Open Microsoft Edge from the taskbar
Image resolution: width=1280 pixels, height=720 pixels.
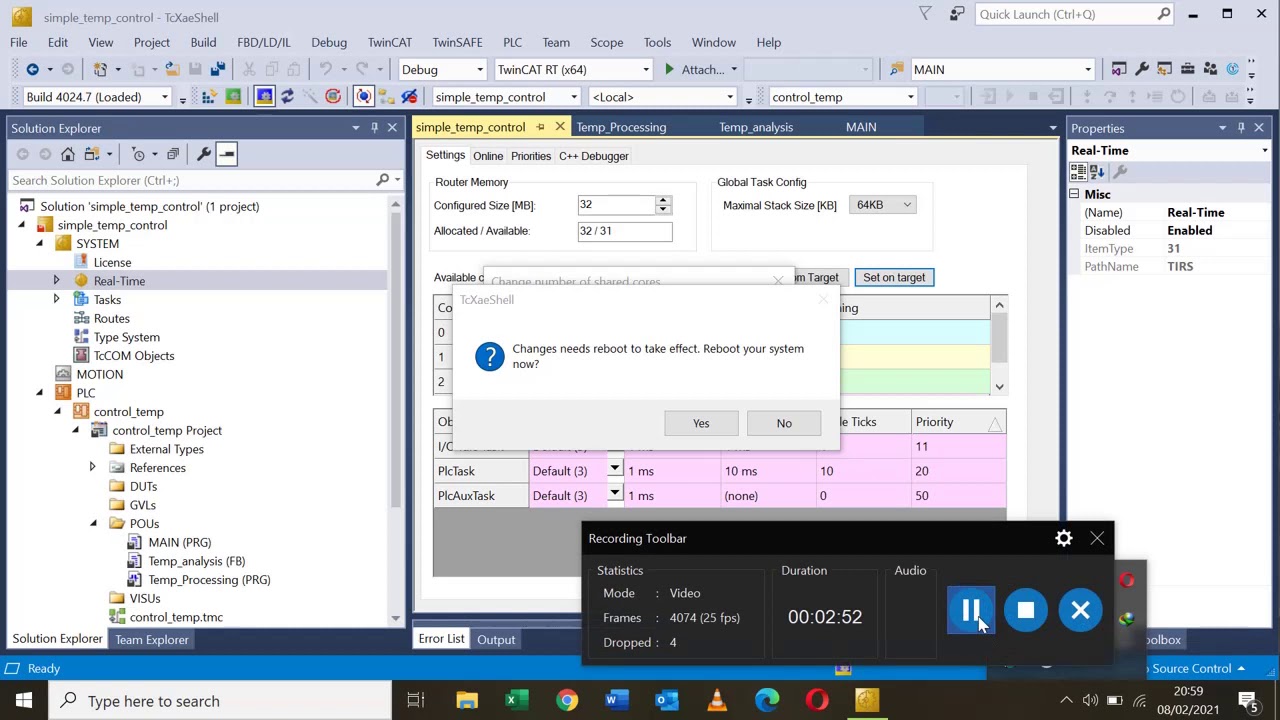[767, 701]
